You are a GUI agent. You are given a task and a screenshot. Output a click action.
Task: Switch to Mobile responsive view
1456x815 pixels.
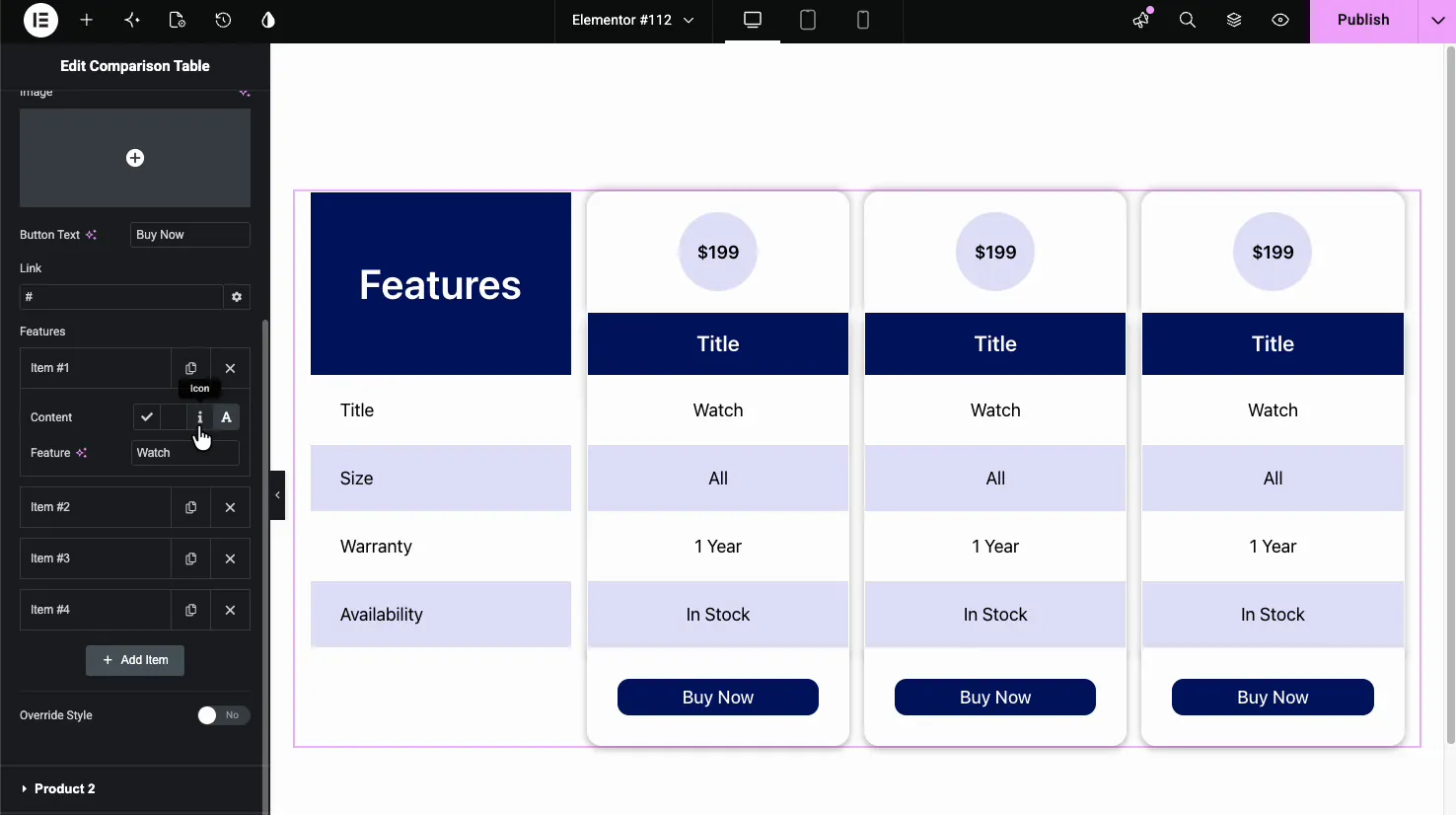(x=863, y=20)
